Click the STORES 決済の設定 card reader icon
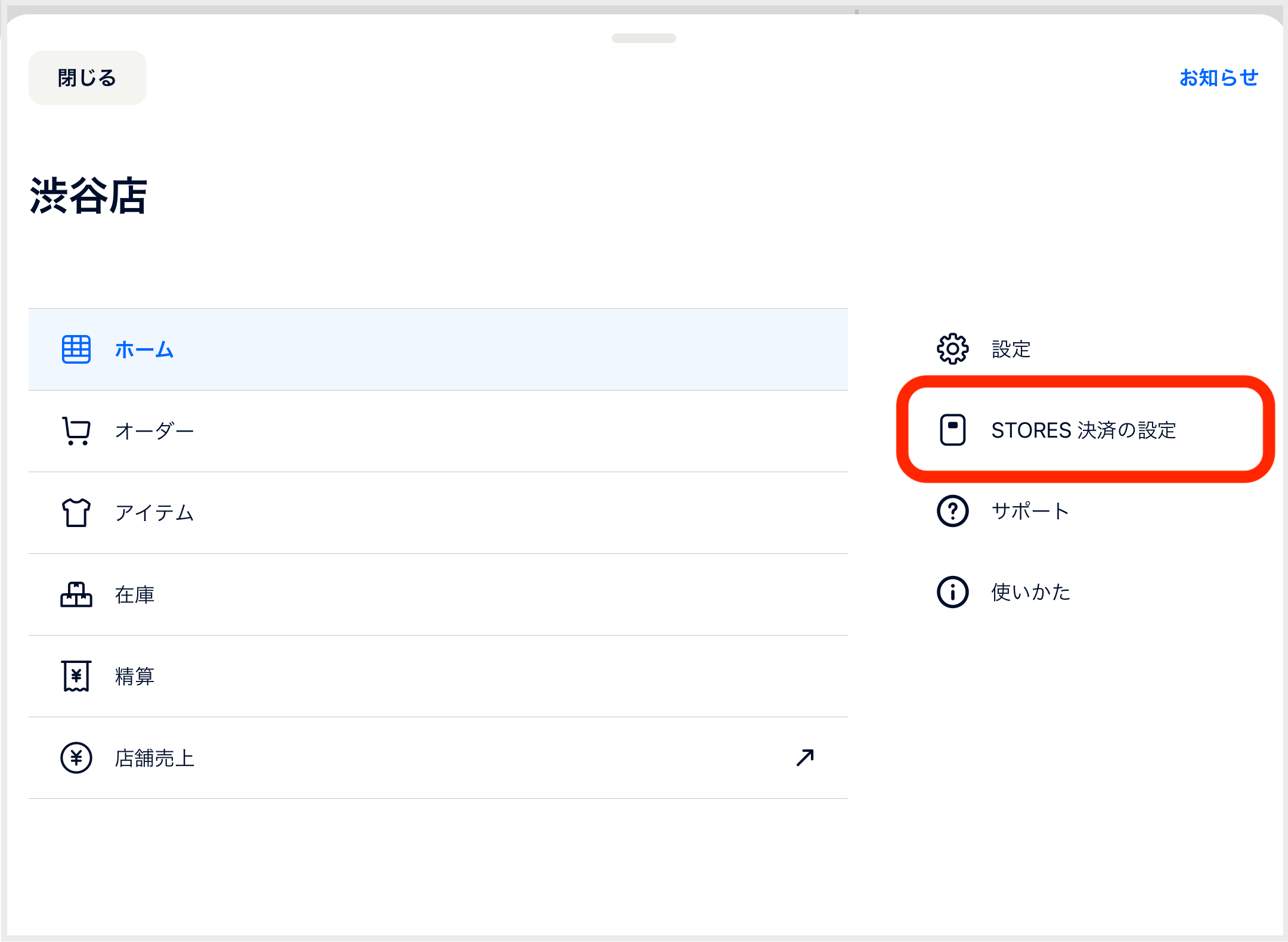Image resolution: width=1288 pixels, height=942 pixels. 953,430
